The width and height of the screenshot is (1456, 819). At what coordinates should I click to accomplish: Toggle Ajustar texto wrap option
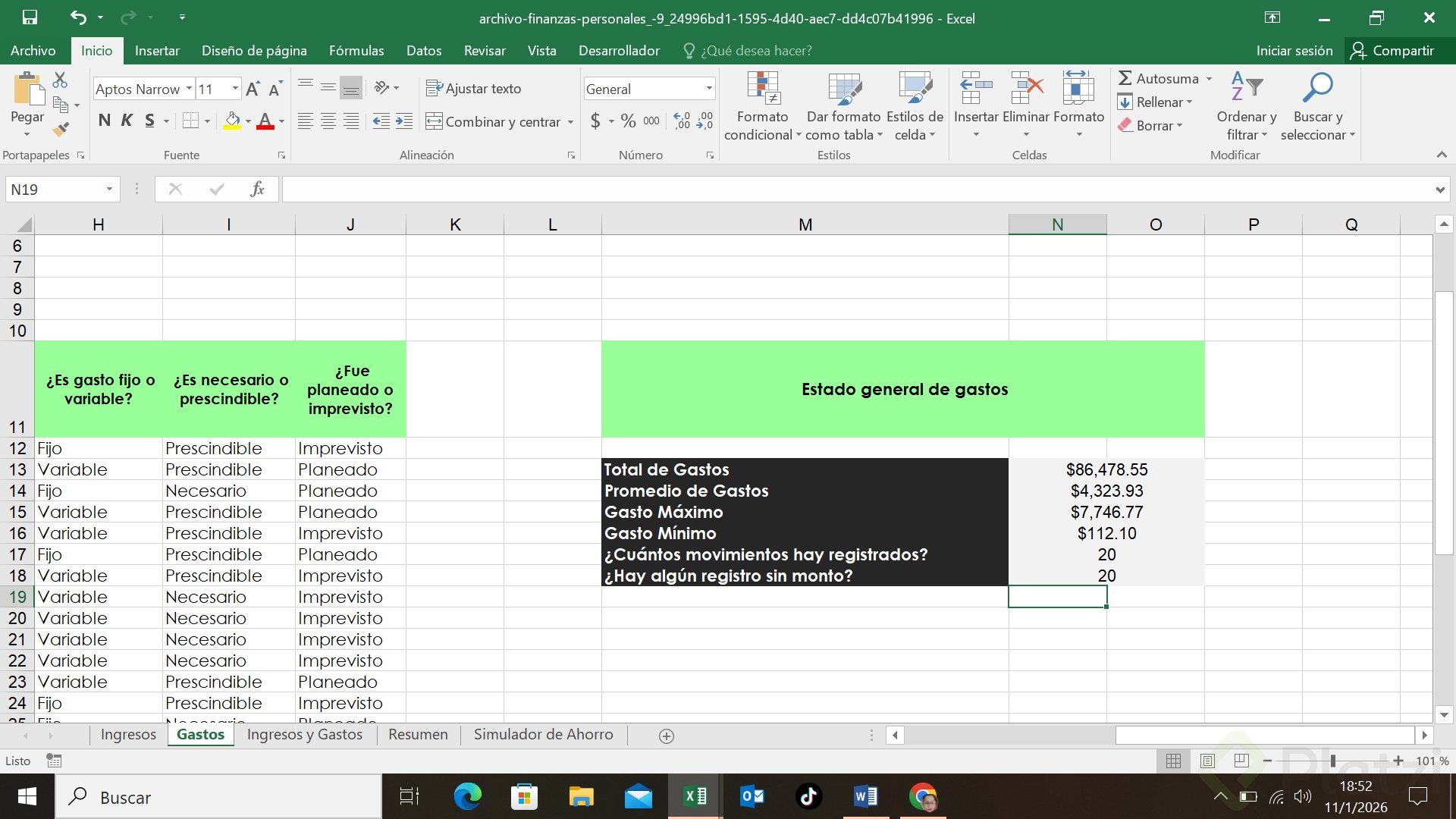(474, 89)
